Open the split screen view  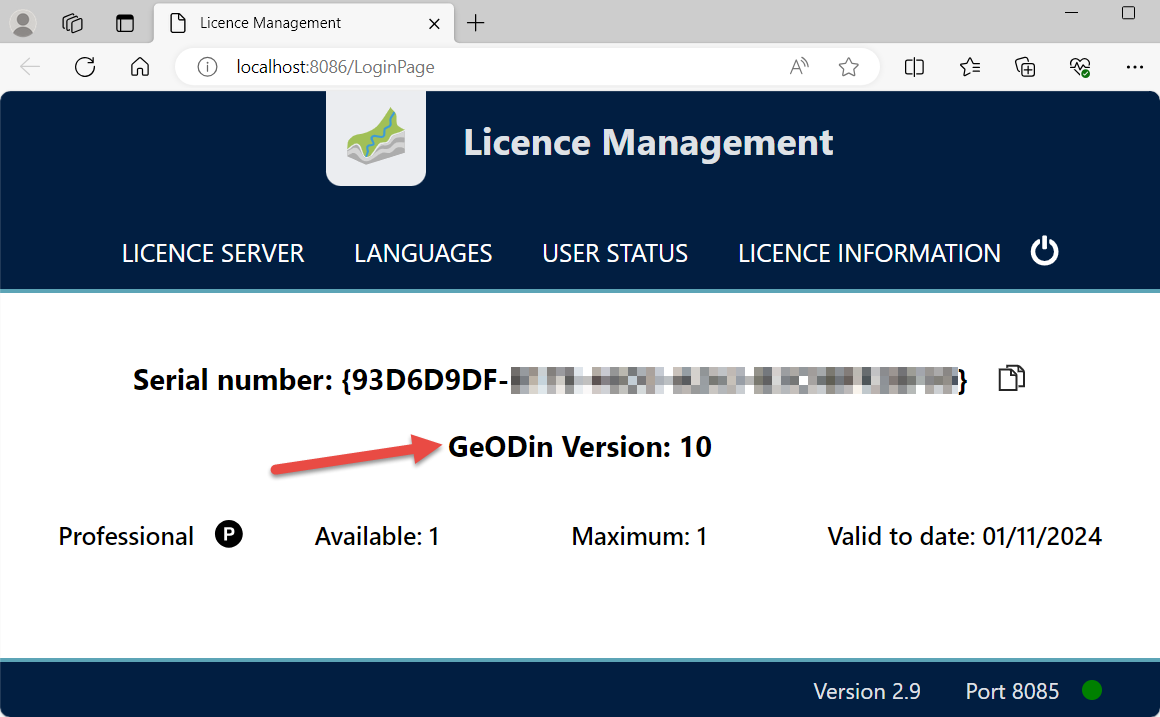[x=914, y=67]
